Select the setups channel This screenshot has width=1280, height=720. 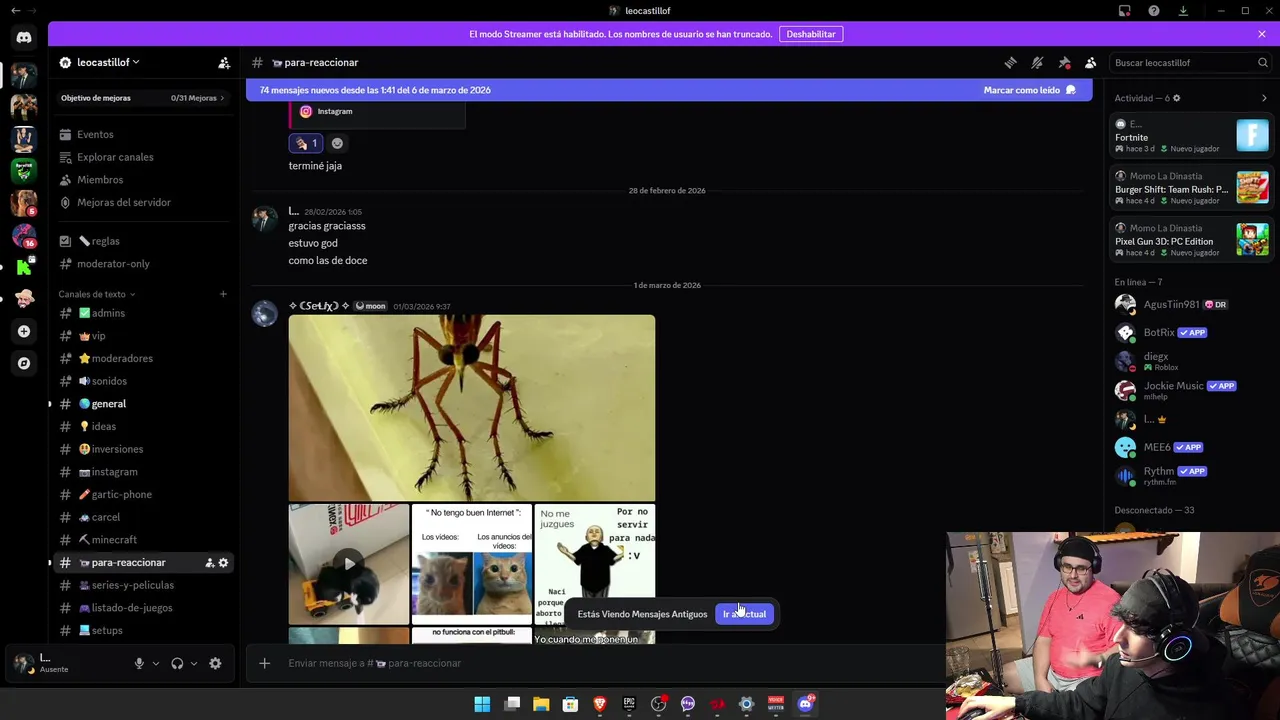(x=143, y=631)
